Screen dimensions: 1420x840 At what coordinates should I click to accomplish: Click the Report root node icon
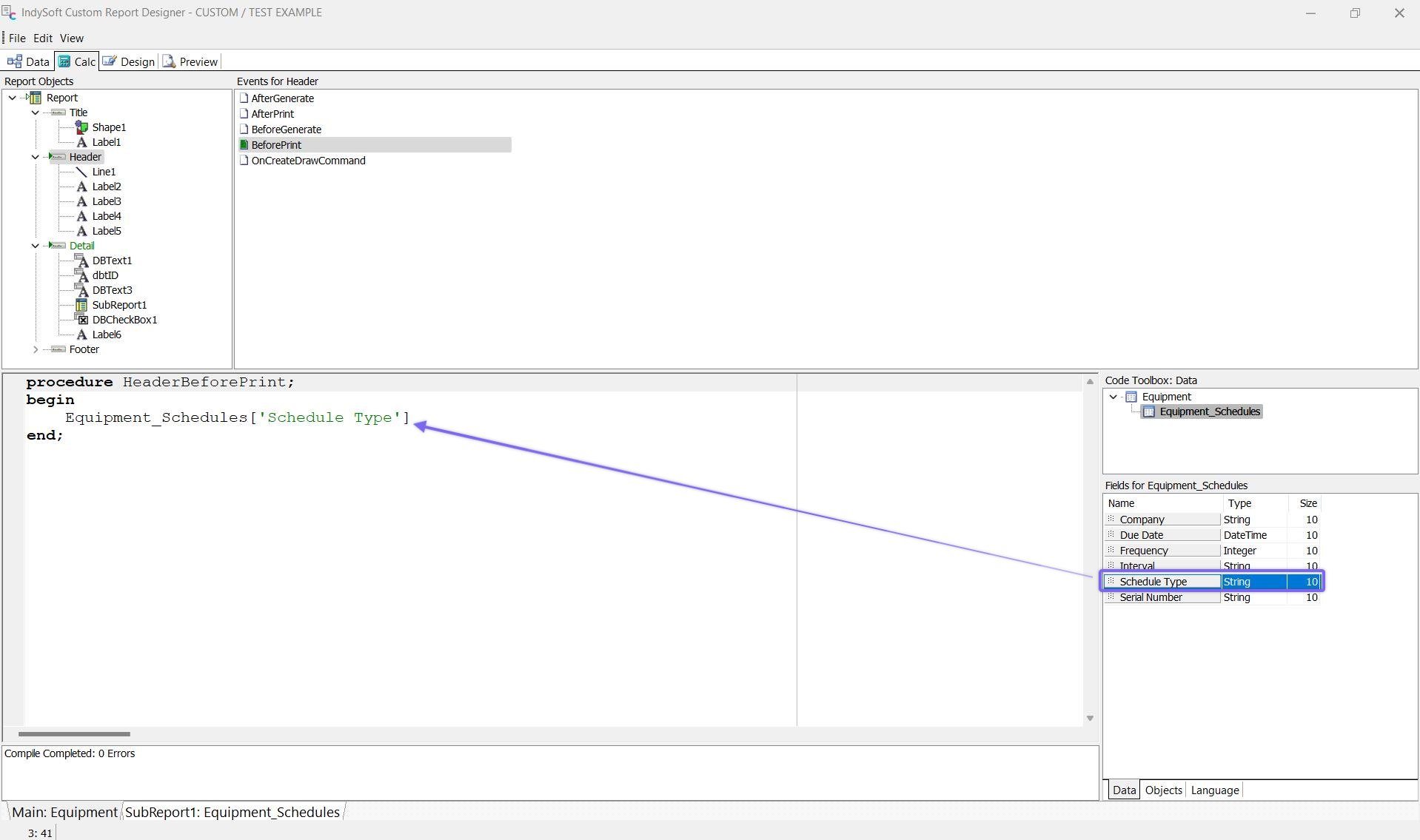tap(35, 98)
